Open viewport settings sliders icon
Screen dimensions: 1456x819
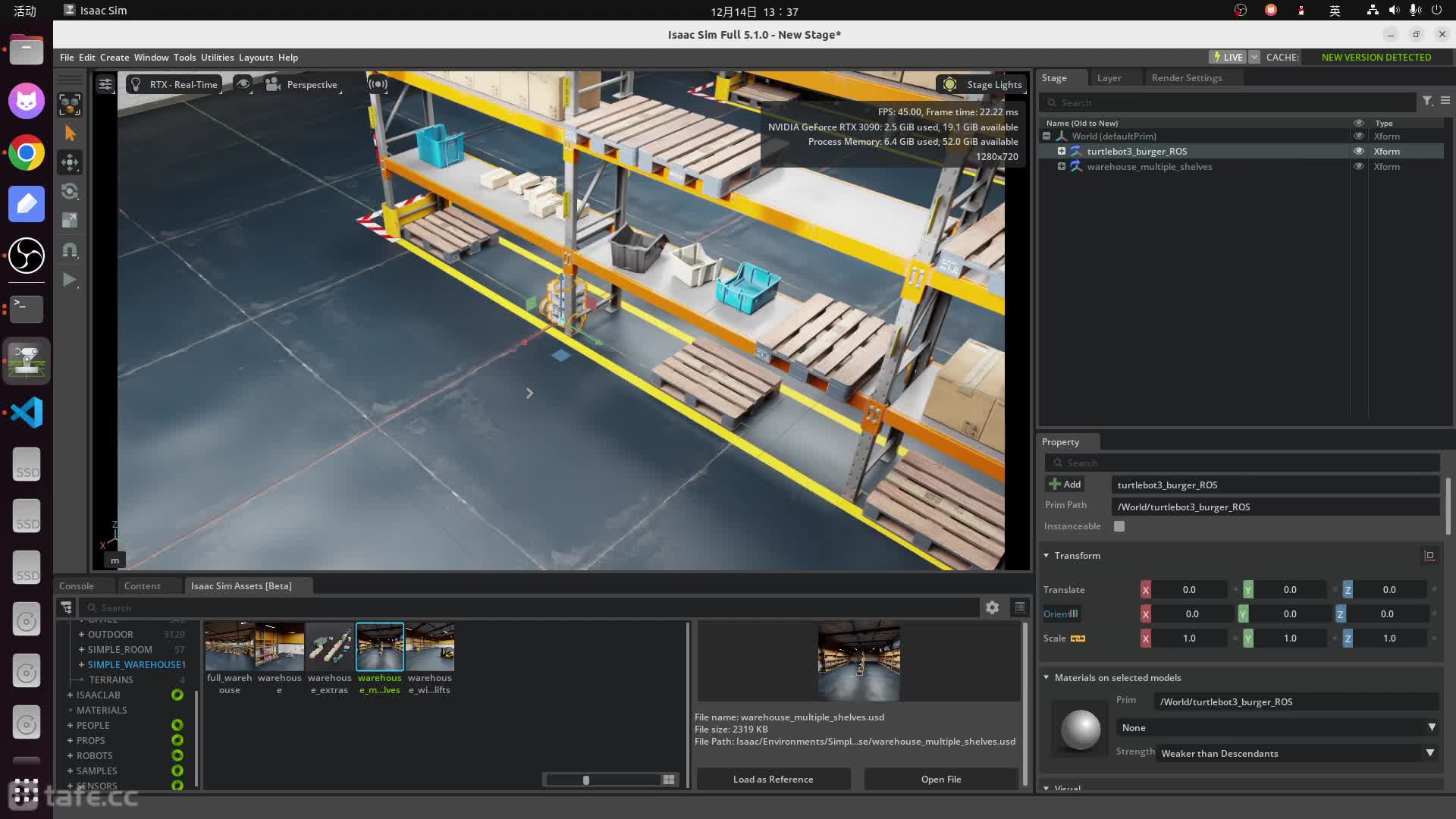click(105, 84)
